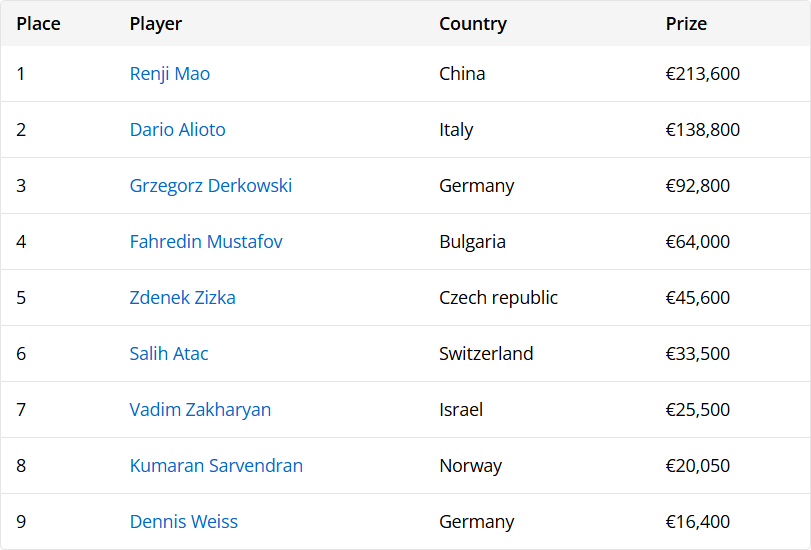Viewport: 811px width, 550px height.
Task: Open the Dennis Weiss player link
Action: [183, 522]
